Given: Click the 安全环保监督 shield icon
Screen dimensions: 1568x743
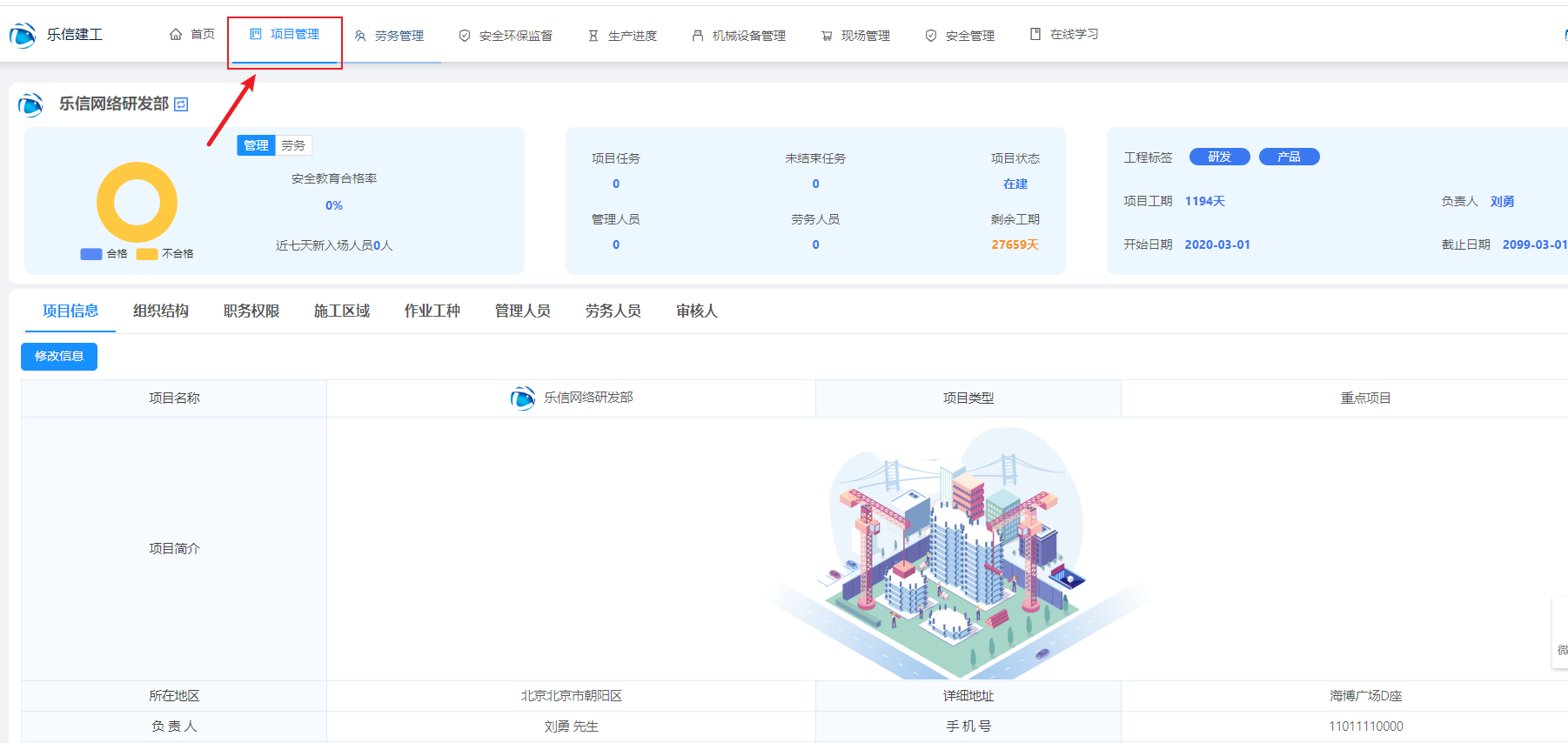Looking at the screenshot, I should point(465,36).
